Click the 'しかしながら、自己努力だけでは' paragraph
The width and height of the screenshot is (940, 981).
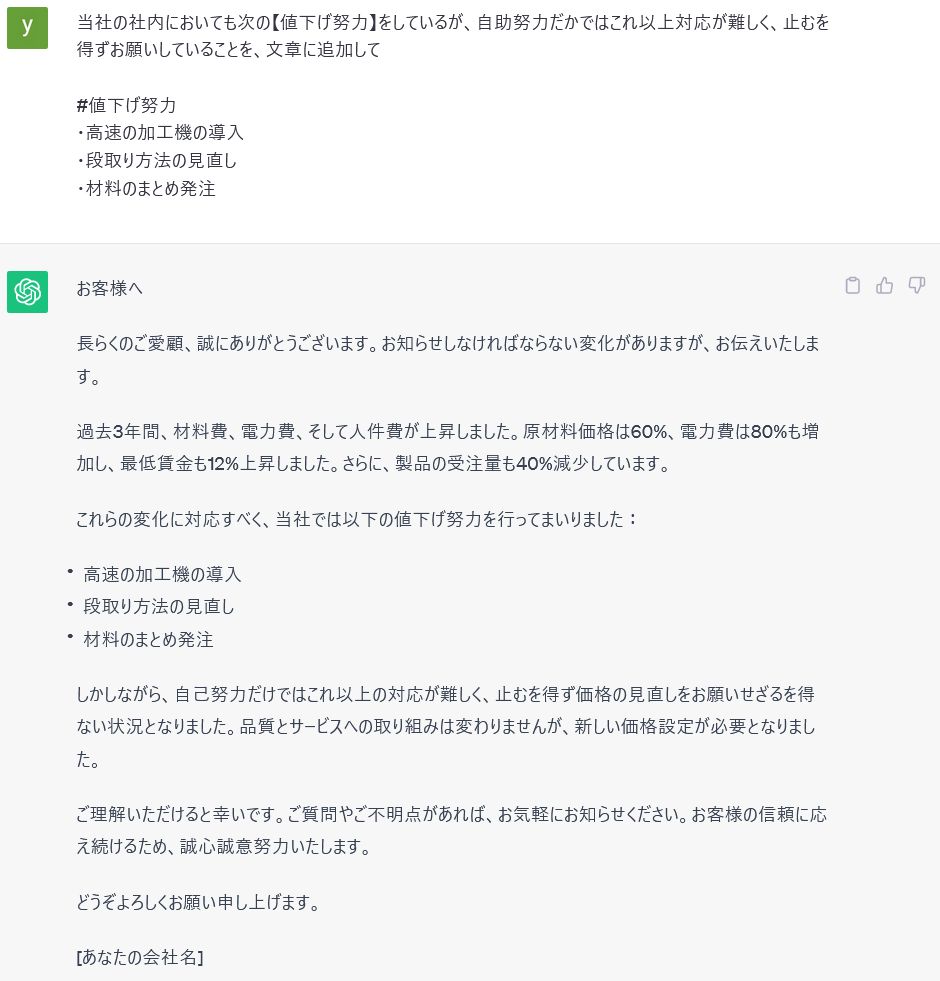click(446, 727)
